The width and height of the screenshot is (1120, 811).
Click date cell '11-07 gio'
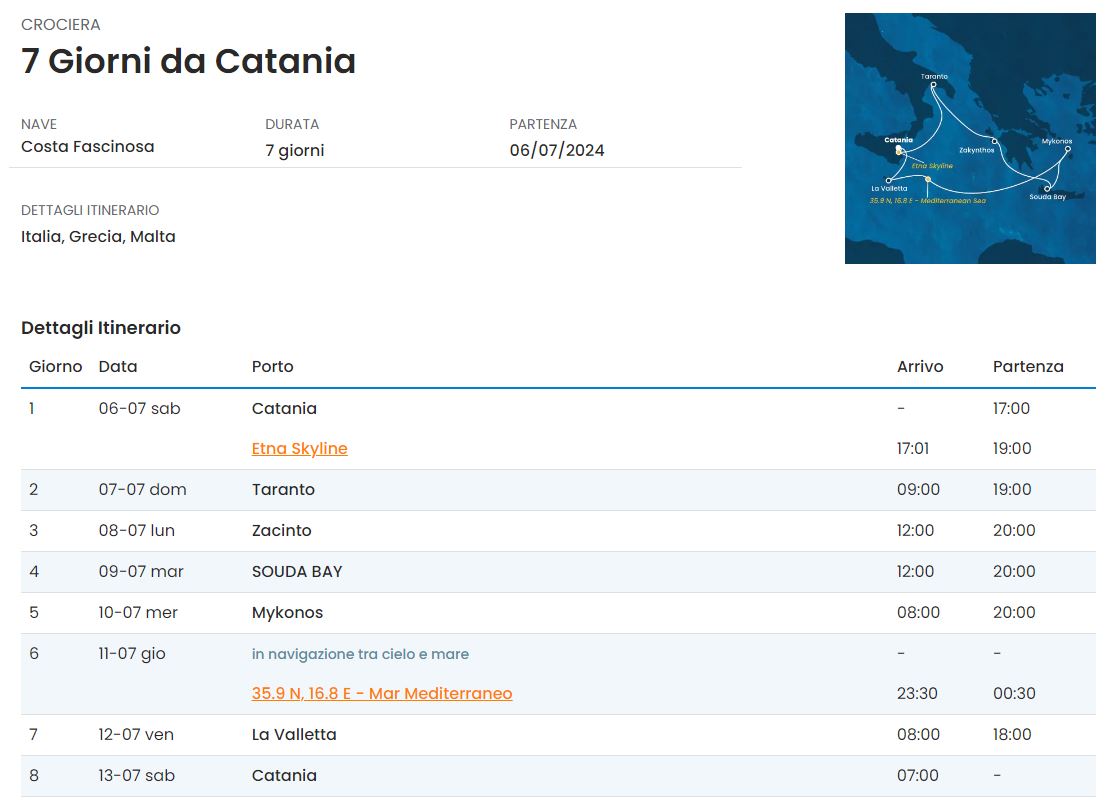pos(132,654)
